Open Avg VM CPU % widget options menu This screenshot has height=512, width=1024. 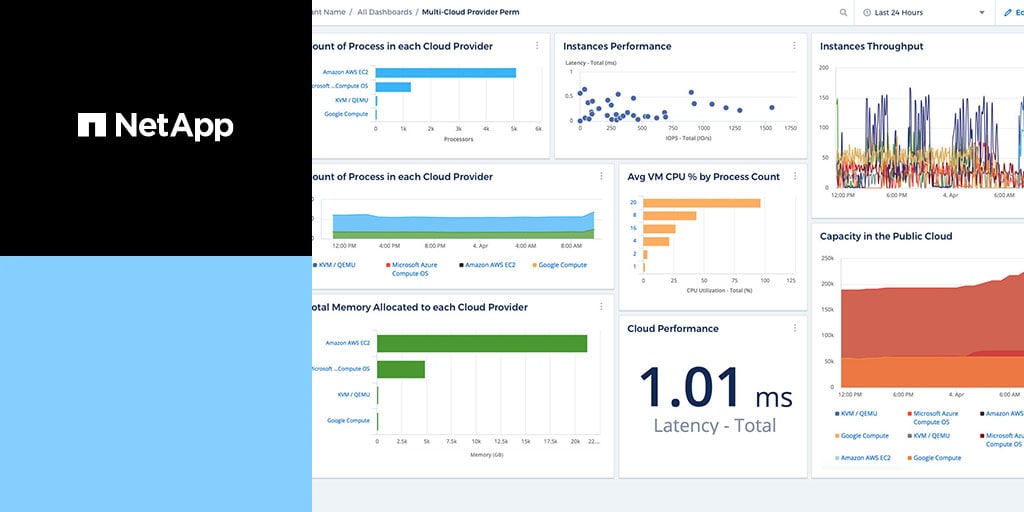pos(794,177)
